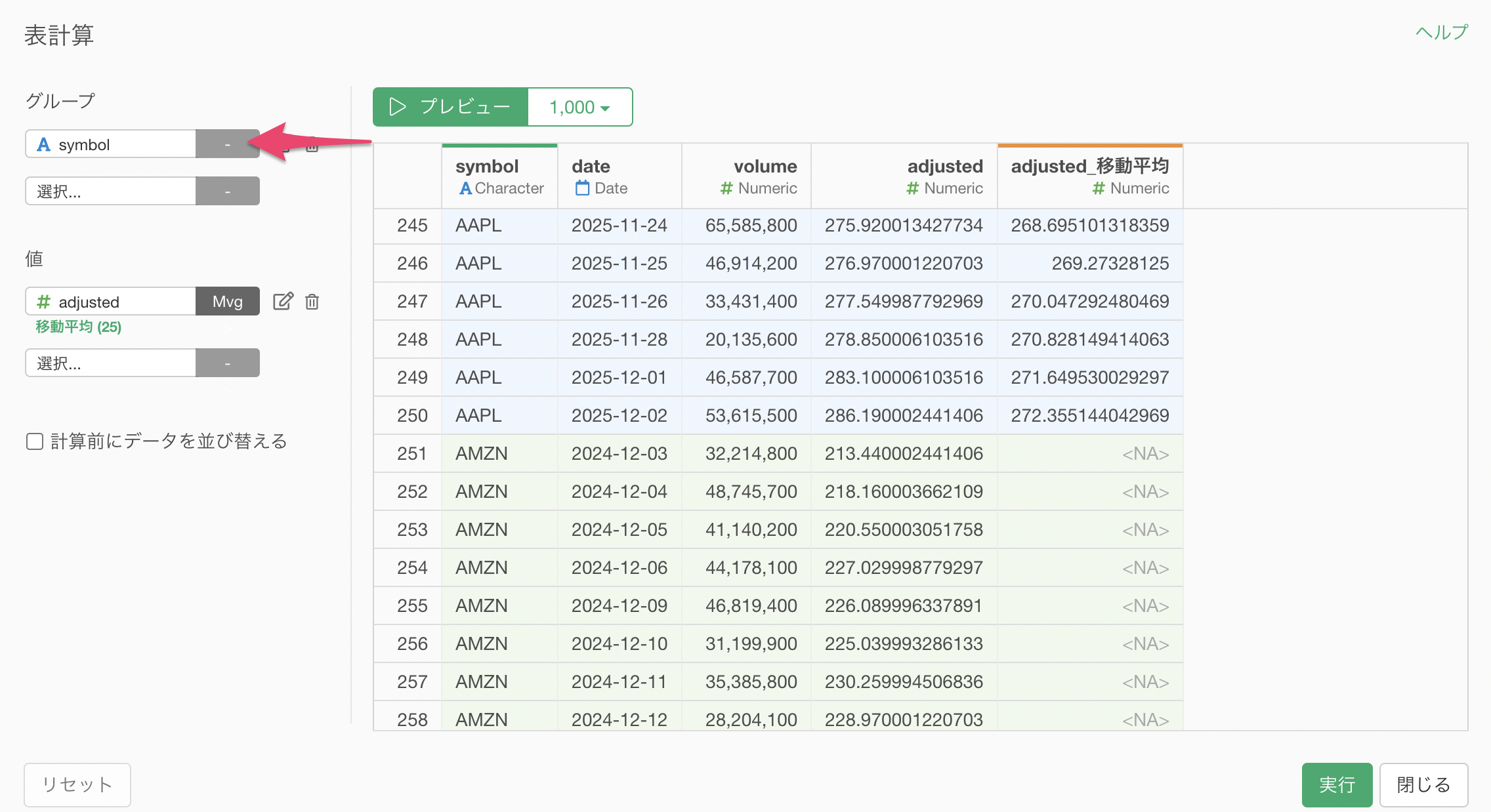
Task: Open the ヘルプ link
Action: [1441, 32]
